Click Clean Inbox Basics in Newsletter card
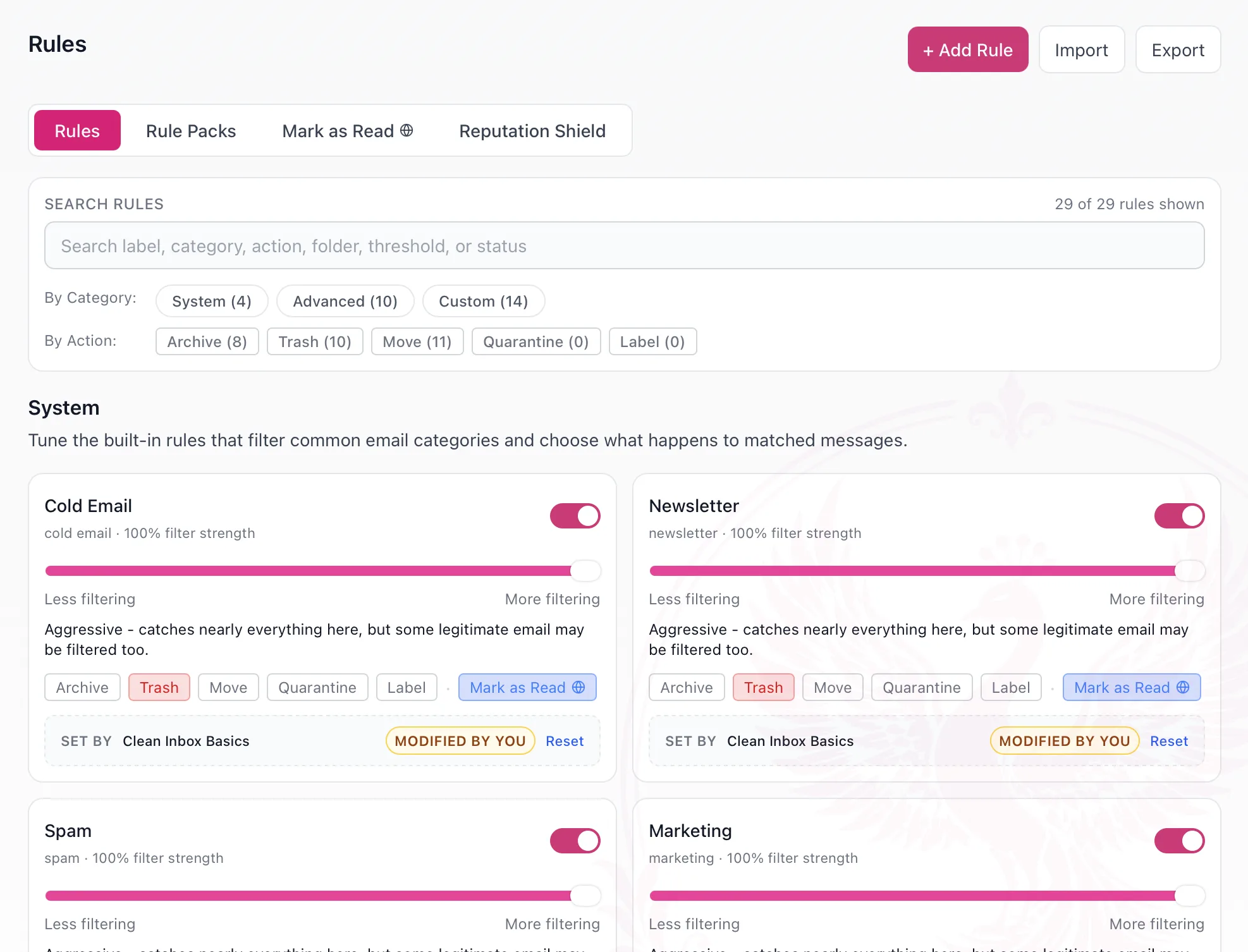This screenshot has height=952, width=1248. (790, 741)
